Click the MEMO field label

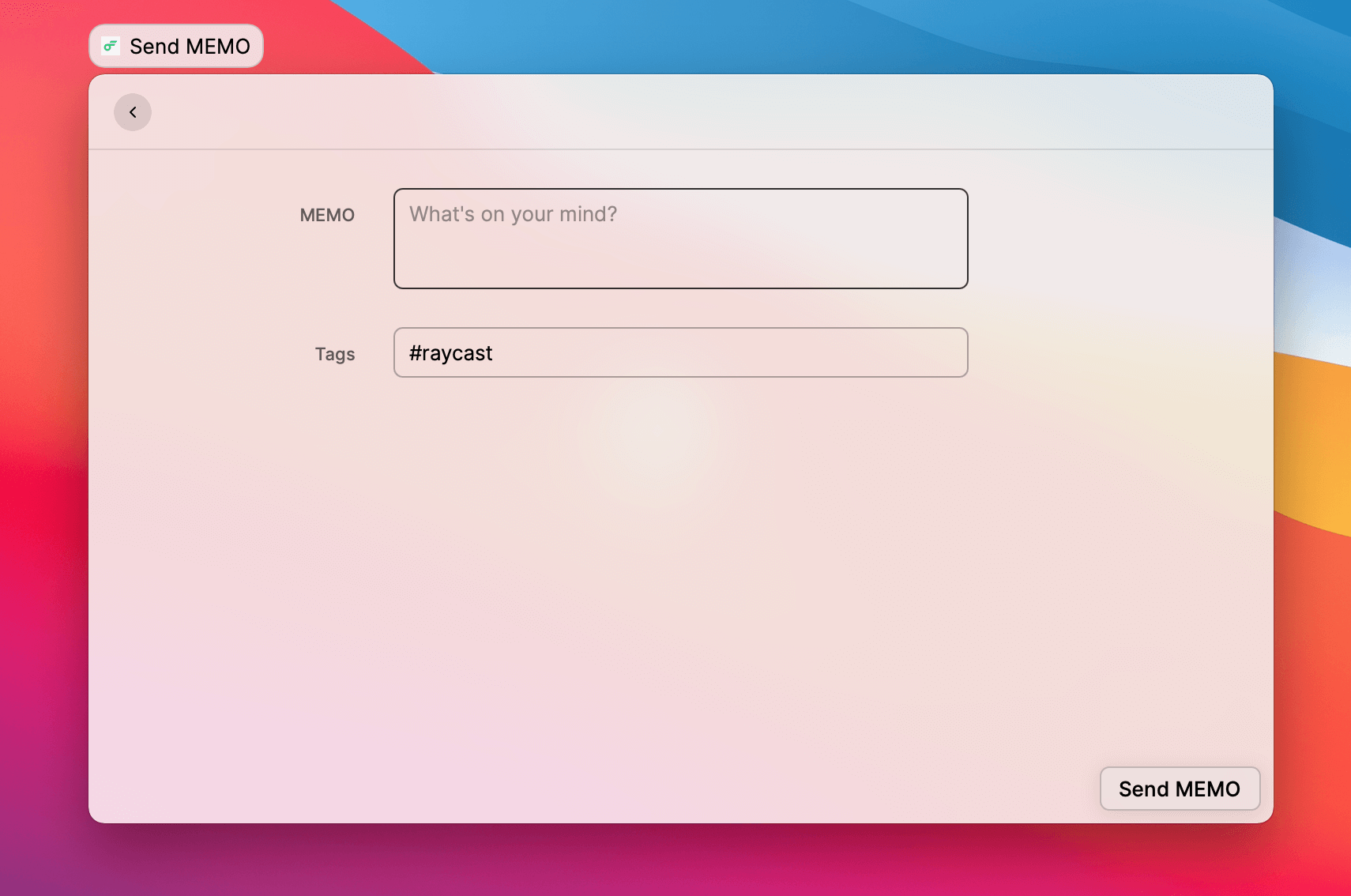pos(327,215)
